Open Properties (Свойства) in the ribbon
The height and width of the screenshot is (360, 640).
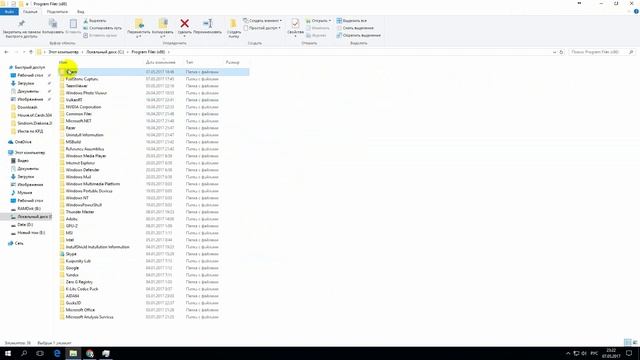click(295, 28)
